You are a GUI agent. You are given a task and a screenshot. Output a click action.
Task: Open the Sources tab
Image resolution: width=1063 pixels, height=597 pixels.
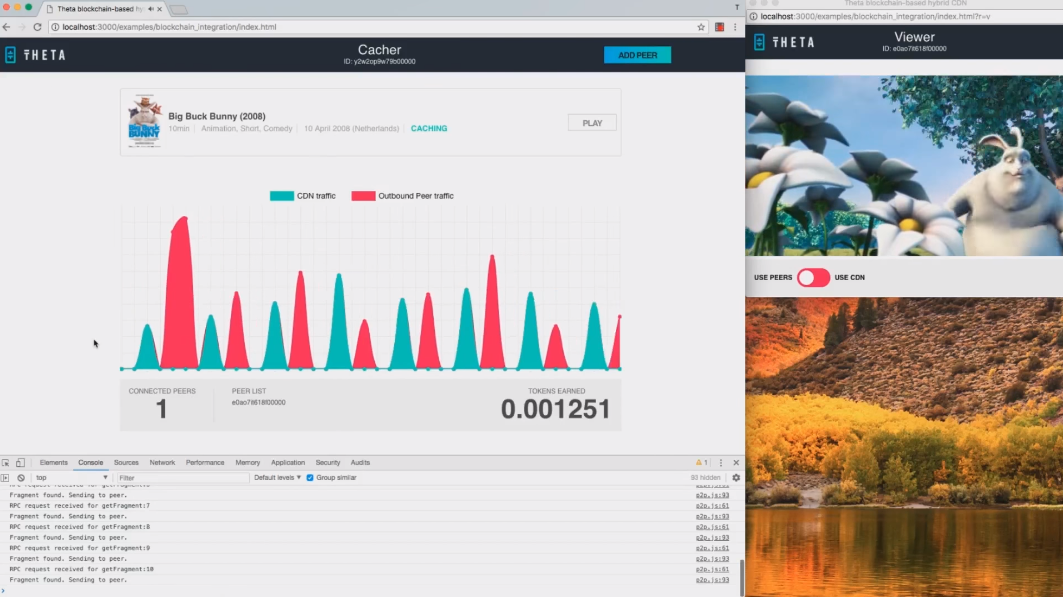(x=126, y=463)
